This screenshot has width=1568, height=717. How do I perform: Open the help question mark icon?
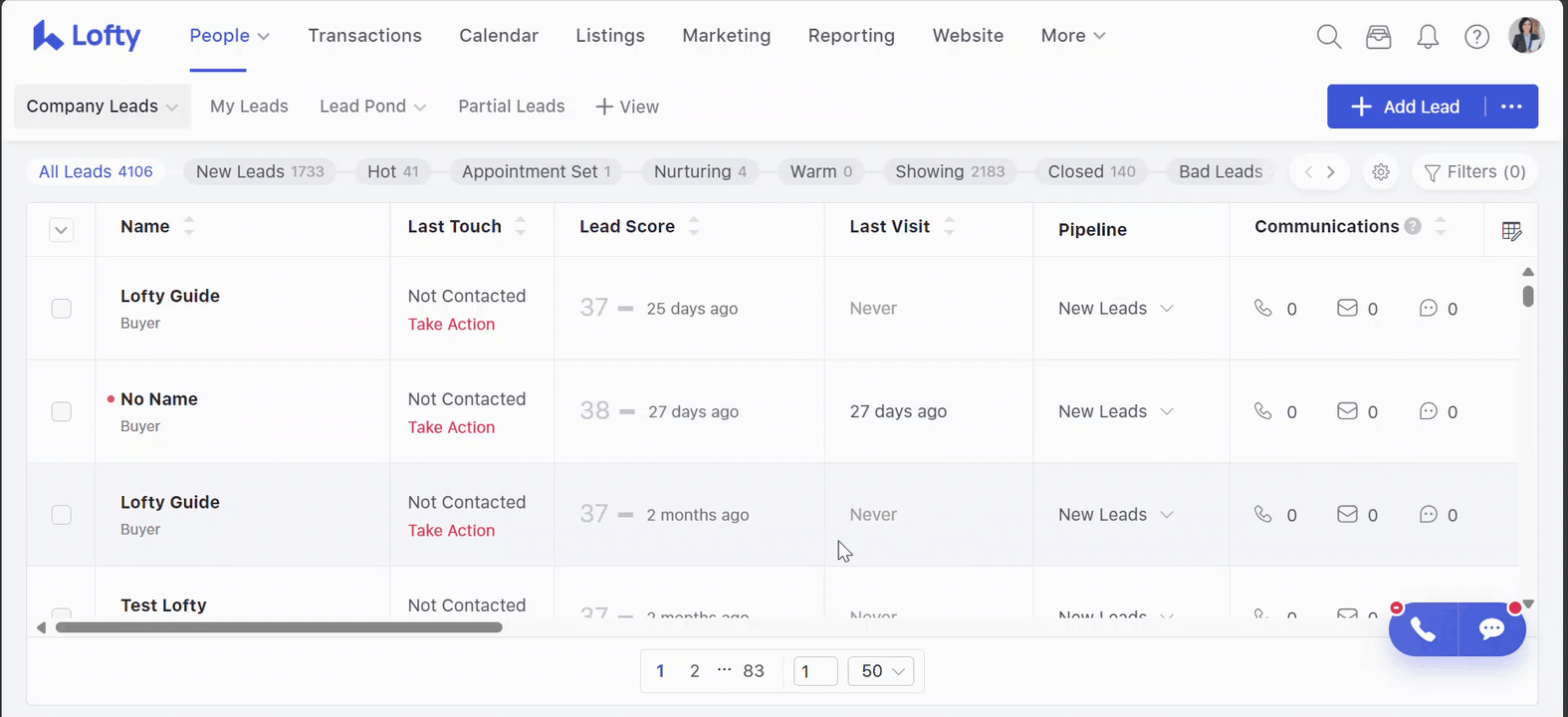pos(1477,37)
